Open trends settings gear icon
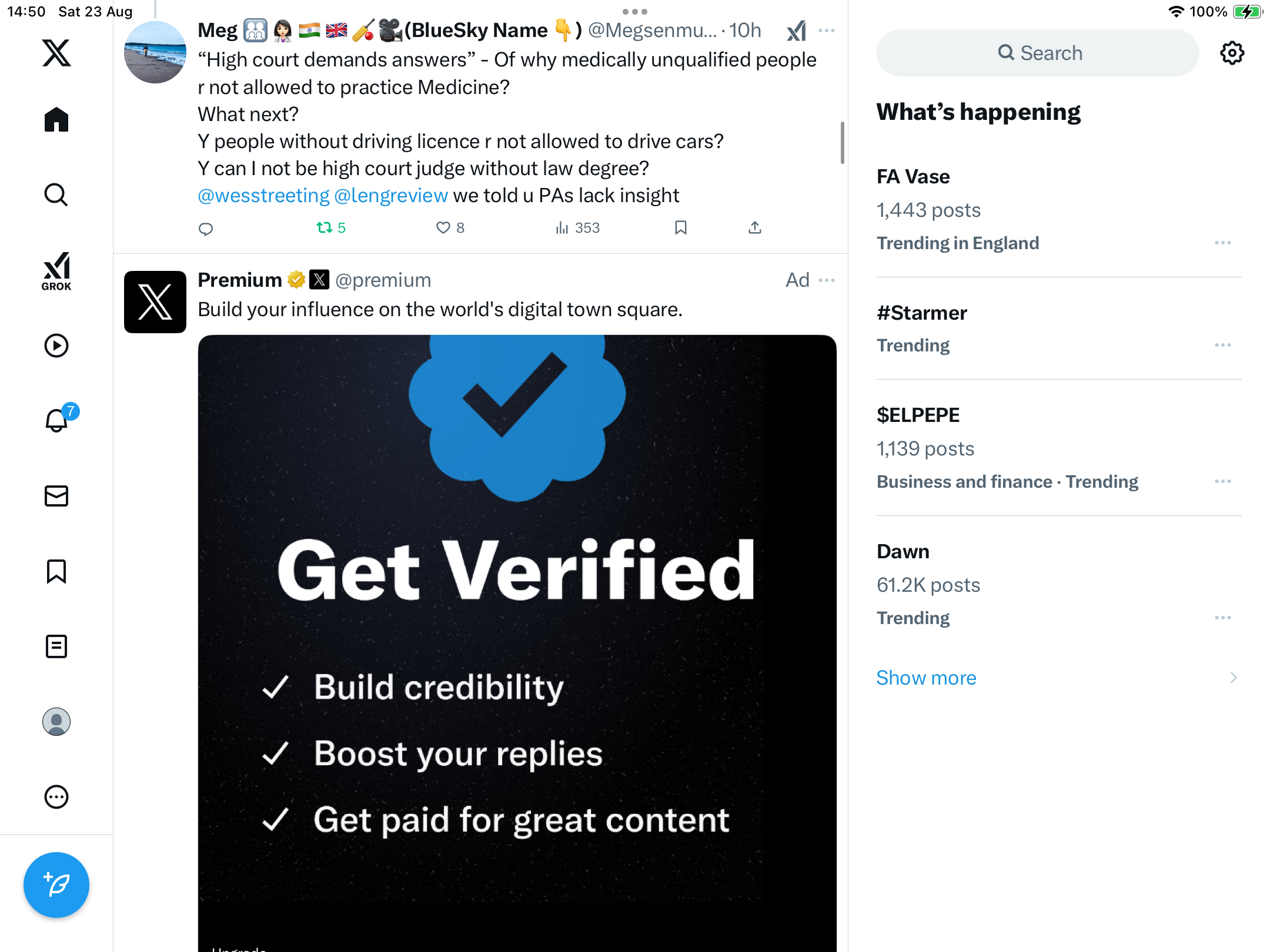This screenshot has width=1270, height=952. pos(1232,53)
